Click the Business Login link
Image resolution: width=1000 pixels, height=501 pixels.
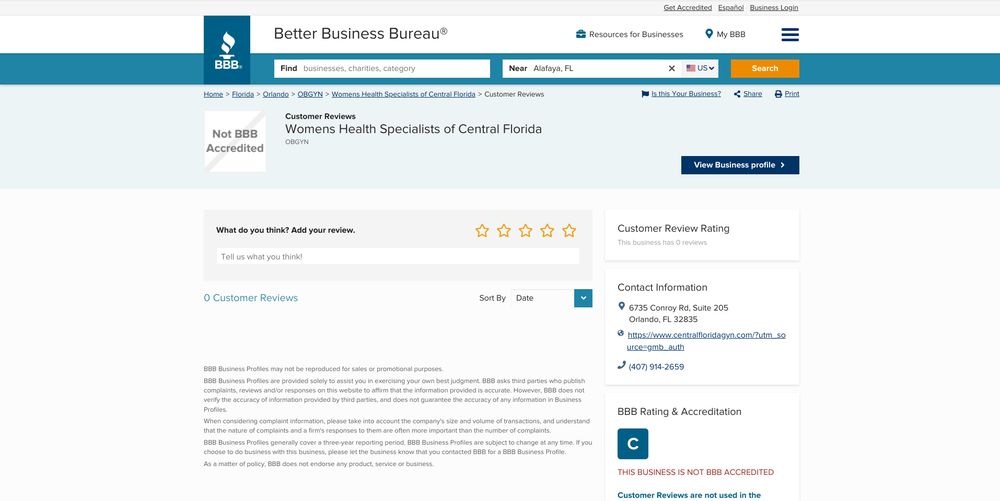774,7
